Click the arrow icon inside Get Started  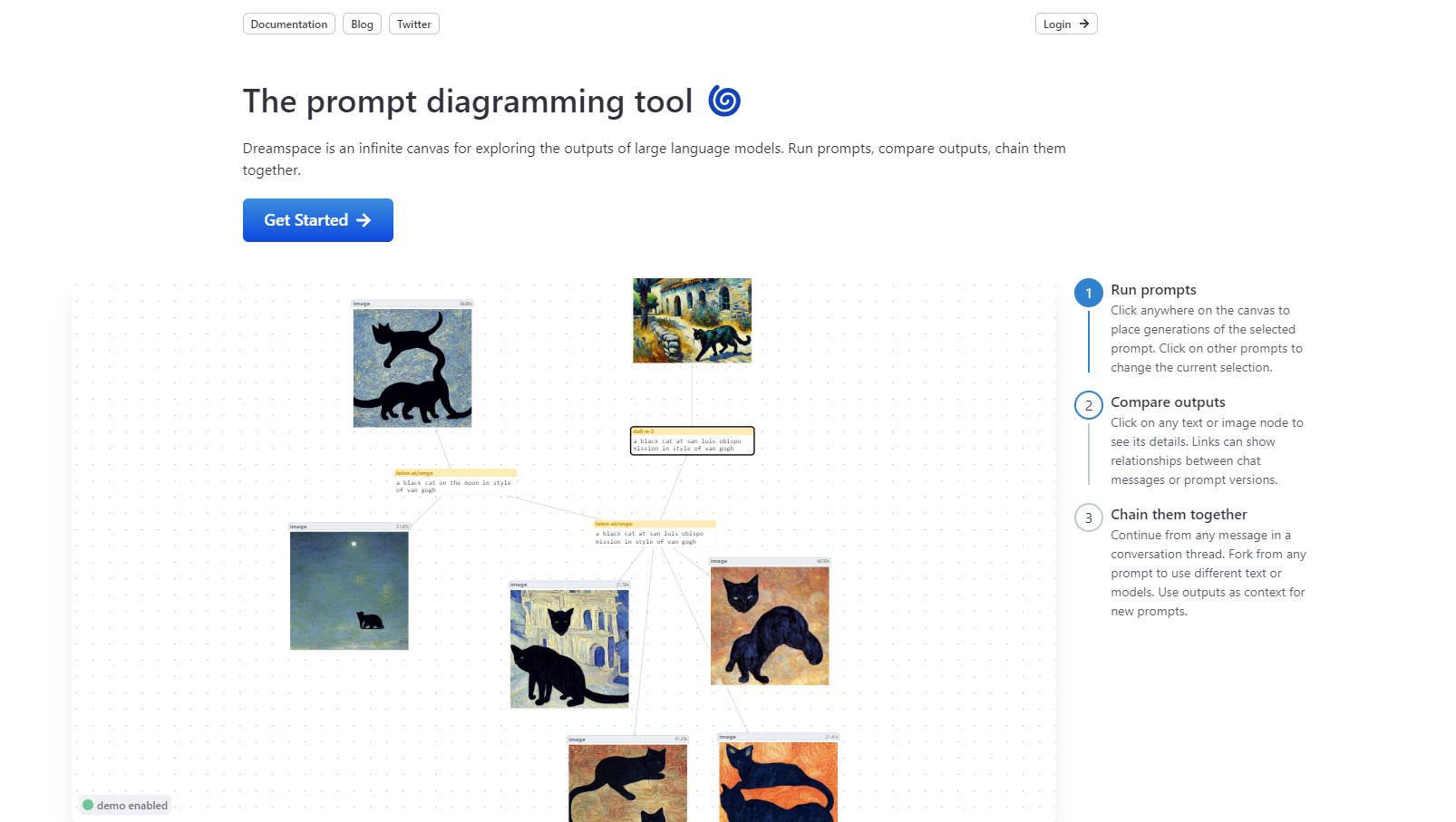(x=364, y=220)
